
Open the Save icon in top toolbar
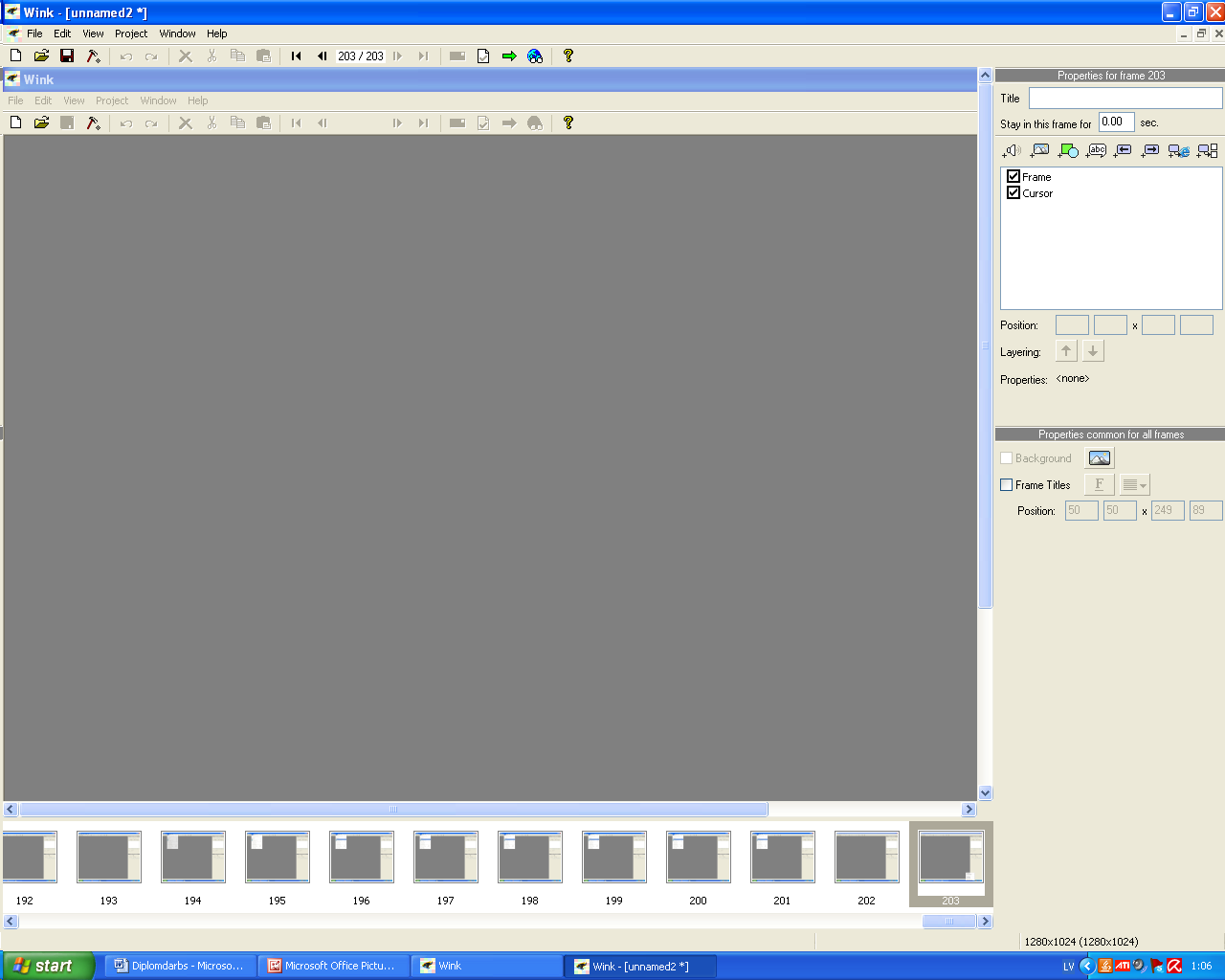67,56
